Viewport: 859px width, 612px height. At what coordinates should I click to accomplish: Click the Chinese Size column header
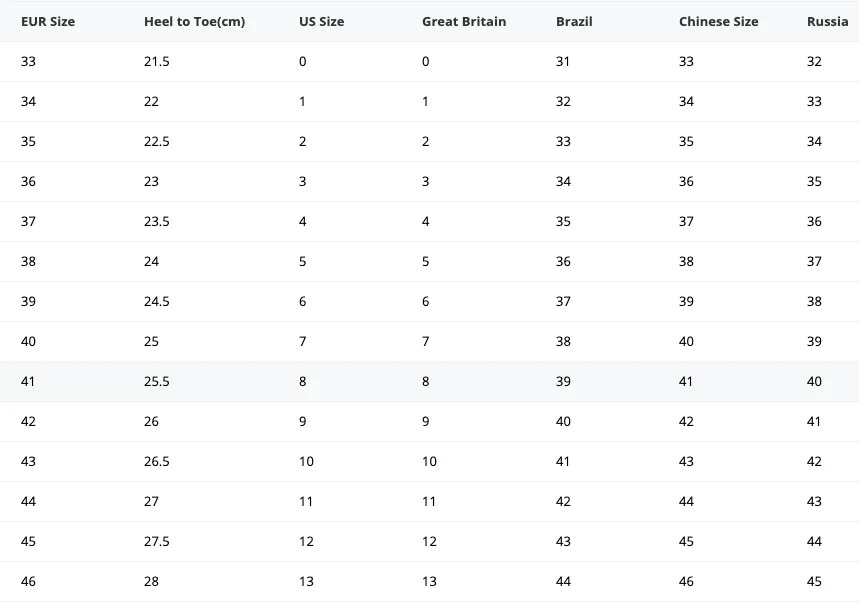[718, 21]
